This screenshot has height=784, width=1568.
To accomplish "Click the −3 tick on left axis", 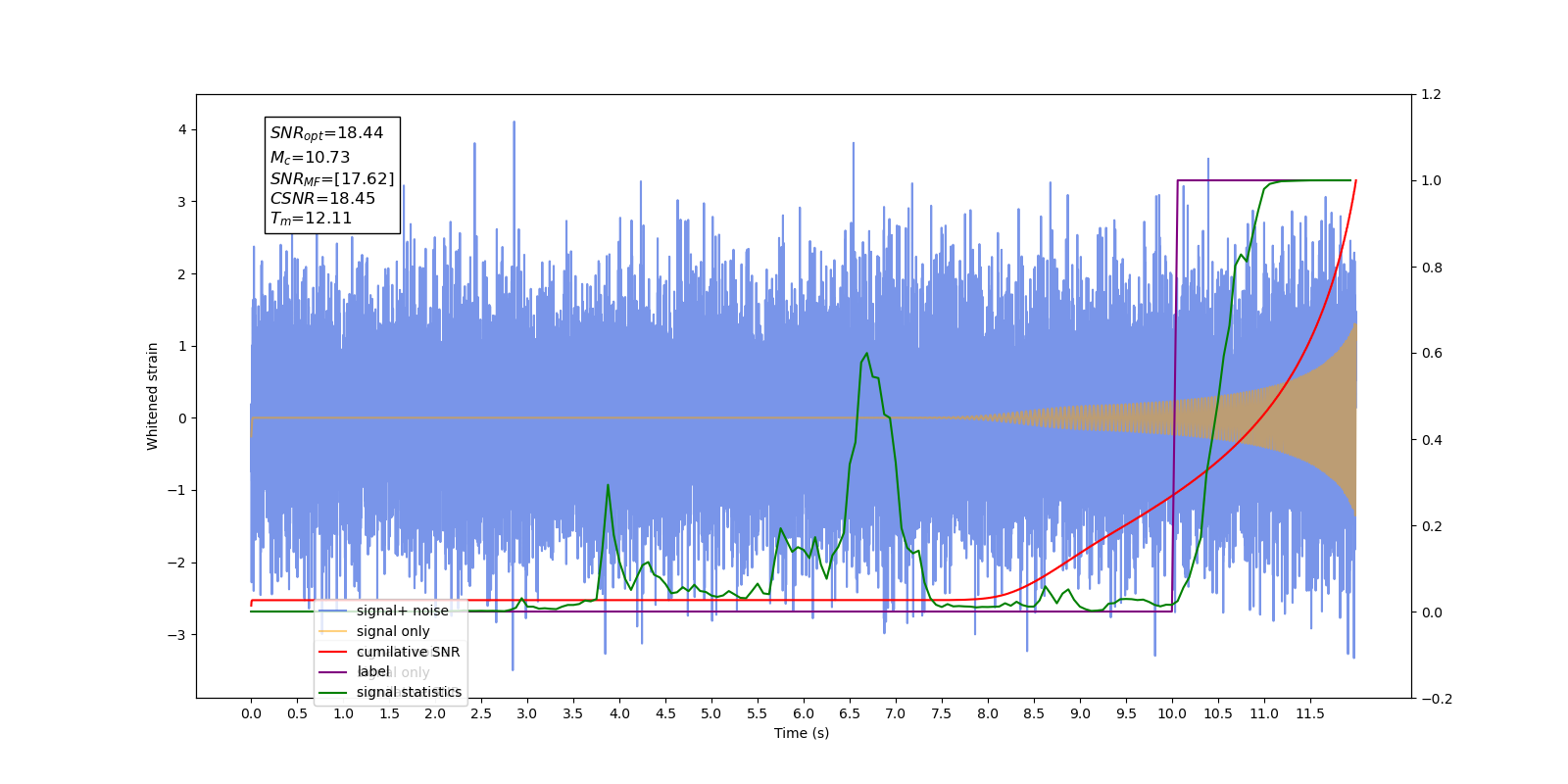I will click(176, 635).
